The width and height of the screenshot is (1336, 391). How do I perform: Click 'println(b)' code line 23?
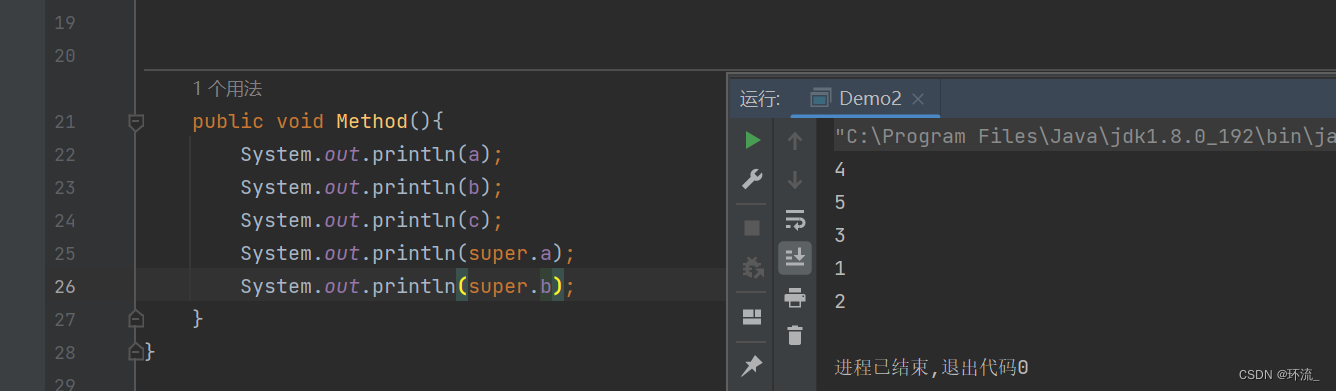tap(371, 188)
